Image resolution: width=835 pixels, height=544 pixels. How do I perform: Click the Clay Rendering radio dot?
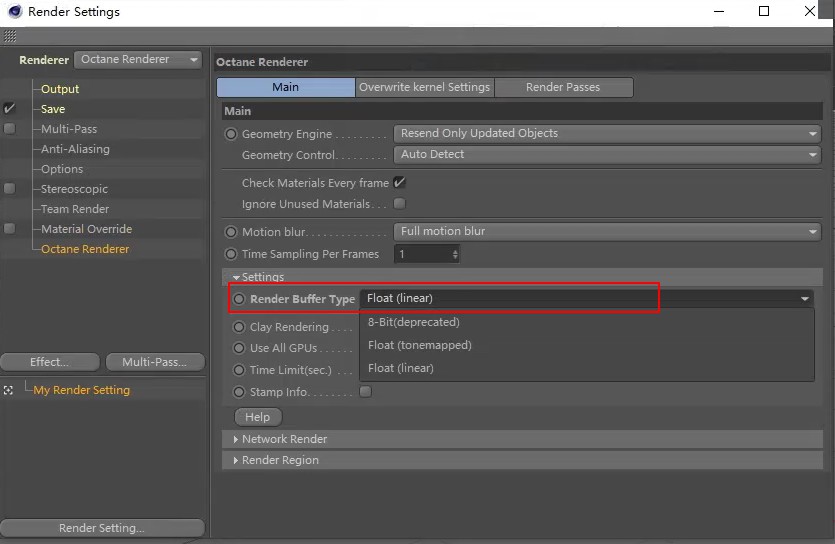point(239,327)
